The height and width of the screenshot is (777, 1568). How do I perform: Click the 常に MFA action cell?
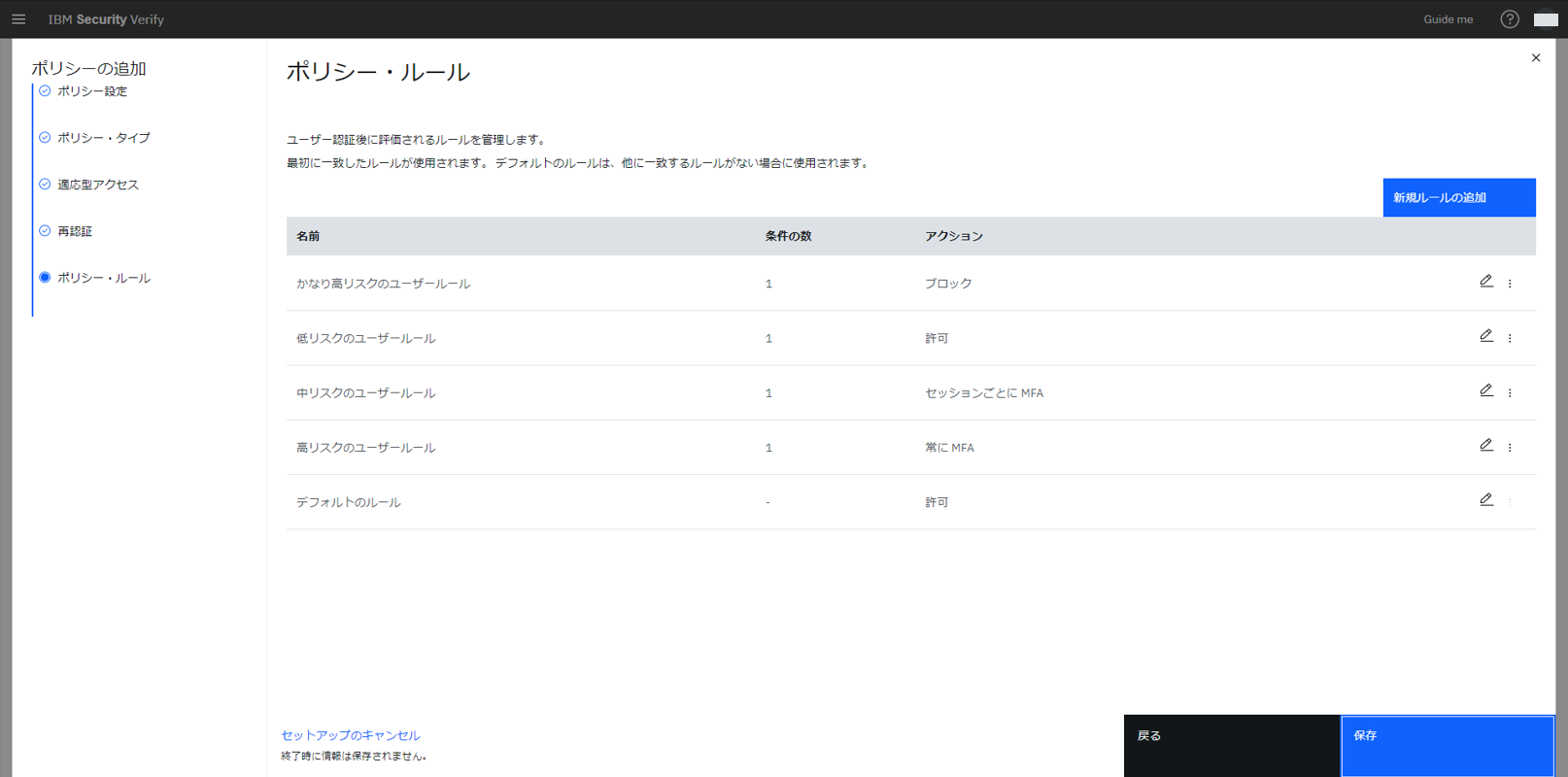click(x=949, y=448)
